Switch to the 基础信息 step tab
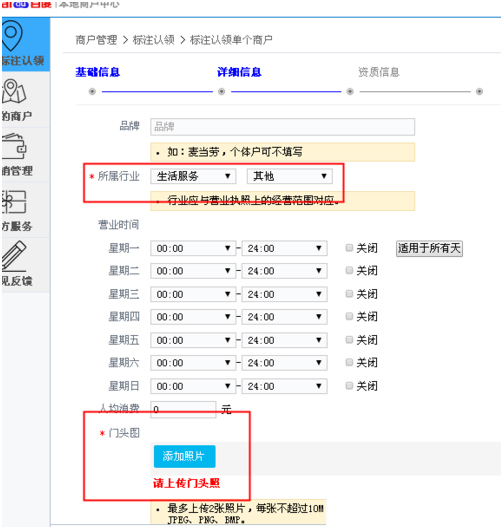 tap(97, 72)
